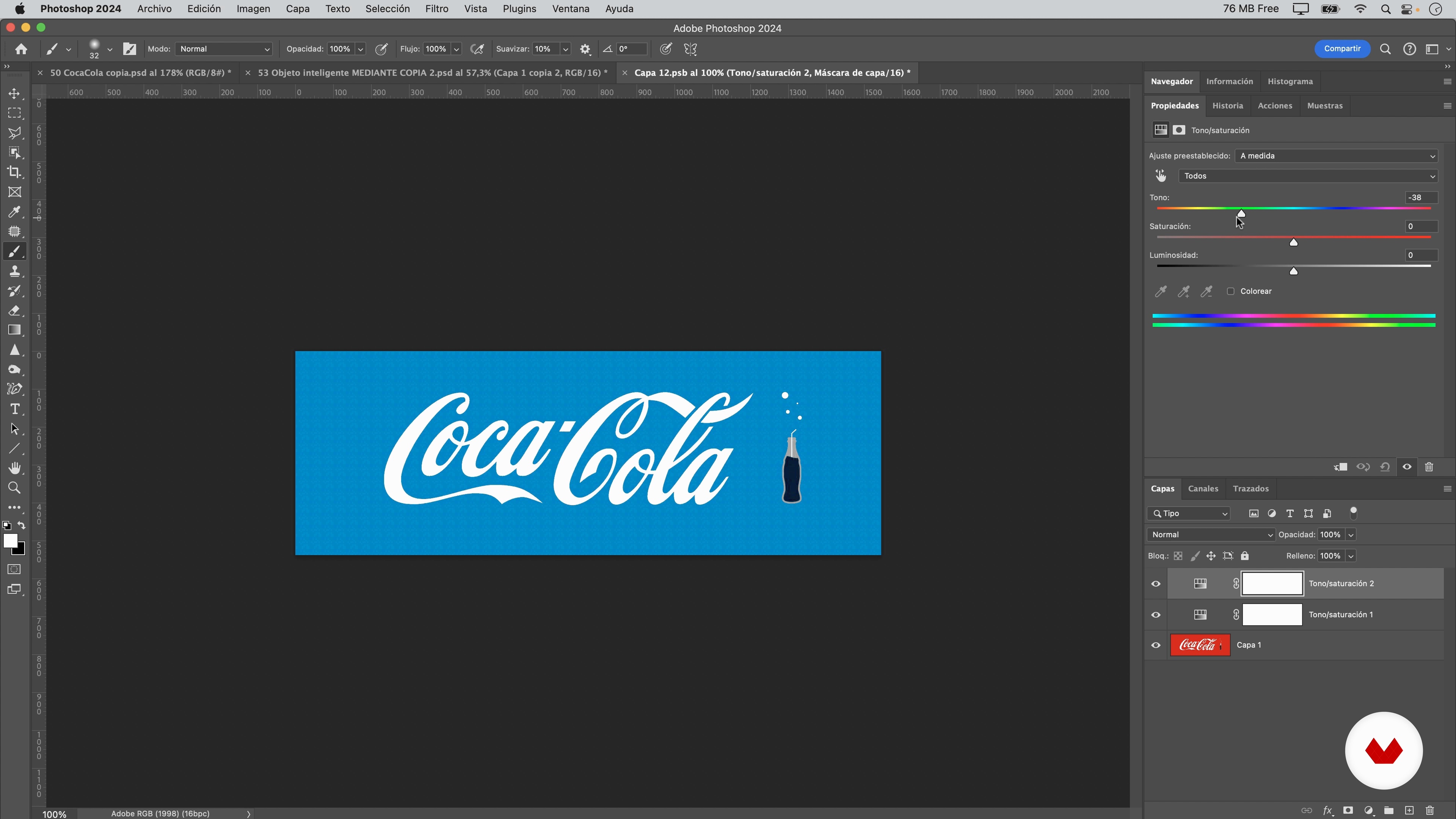This screenshot has height=819, width=1456.
Task: Click the on-image adjustment hand tool
Action: tap(1160, 176)
